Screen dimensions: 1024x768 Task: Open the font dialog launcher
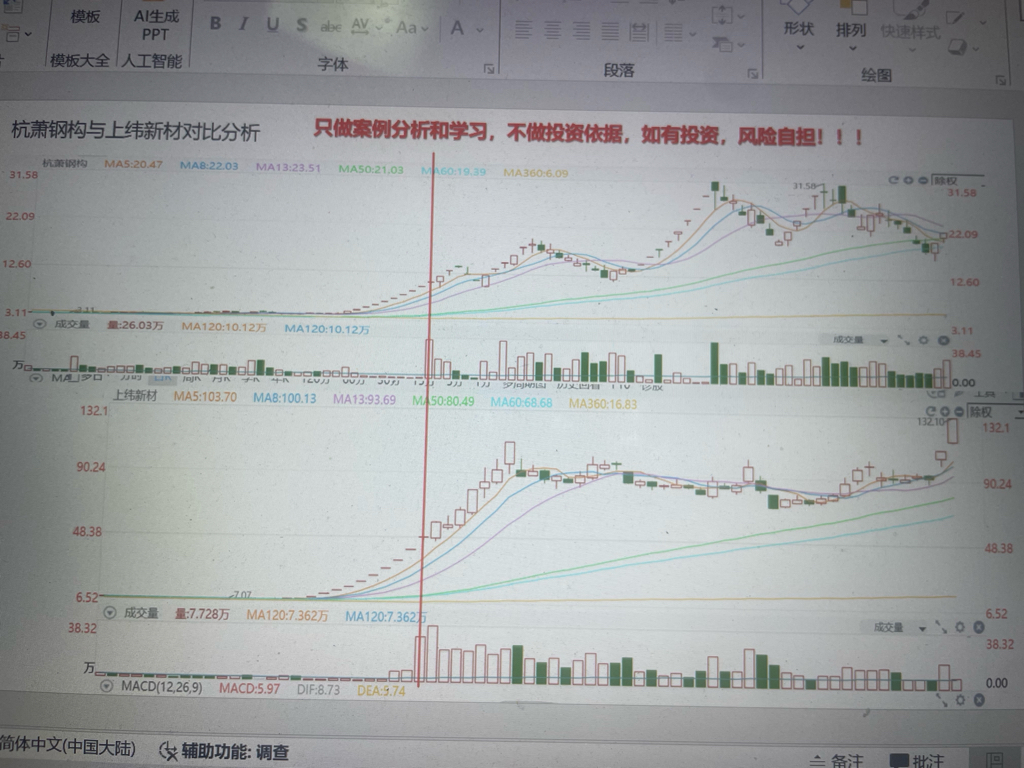tap(489, 69)
